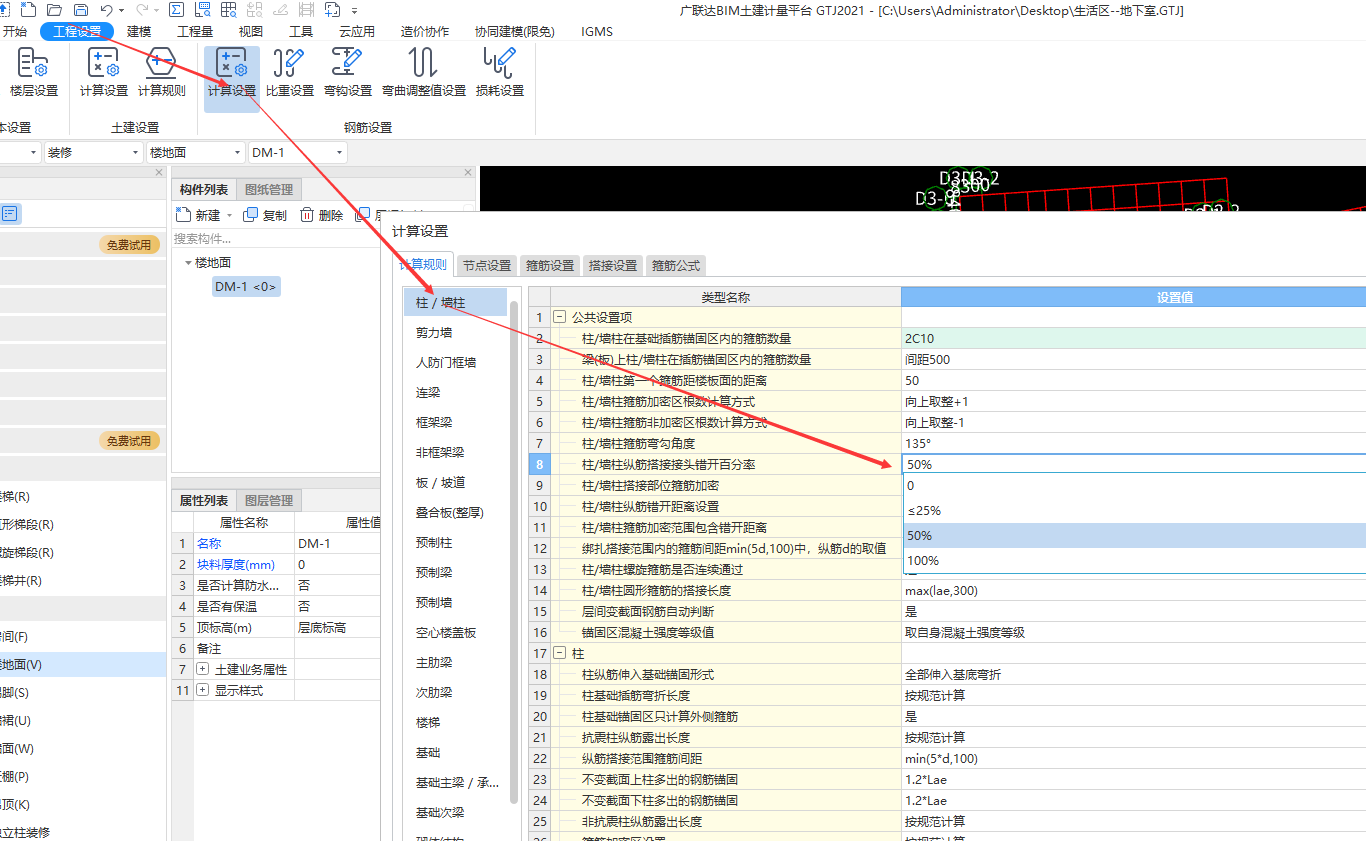
Task: Expand 显示样式 in property list
Action: coord(203,691)
